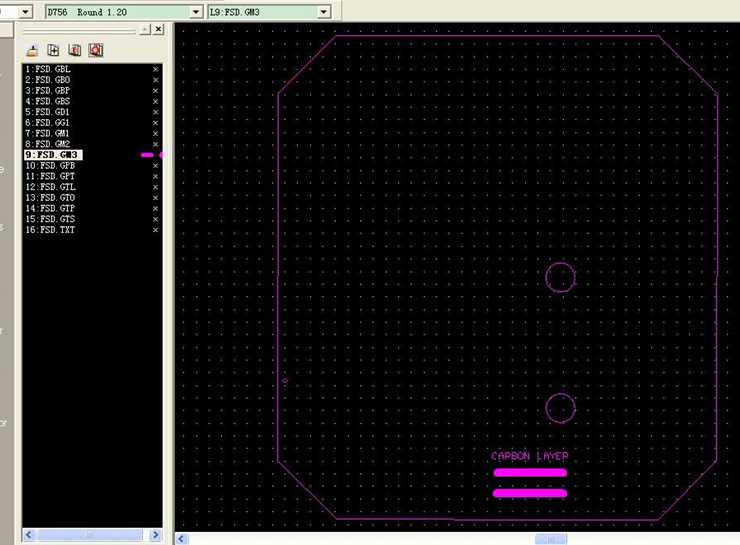
Task: Click the CARBON LAYER text on canvas
Action: pos(530,456)
